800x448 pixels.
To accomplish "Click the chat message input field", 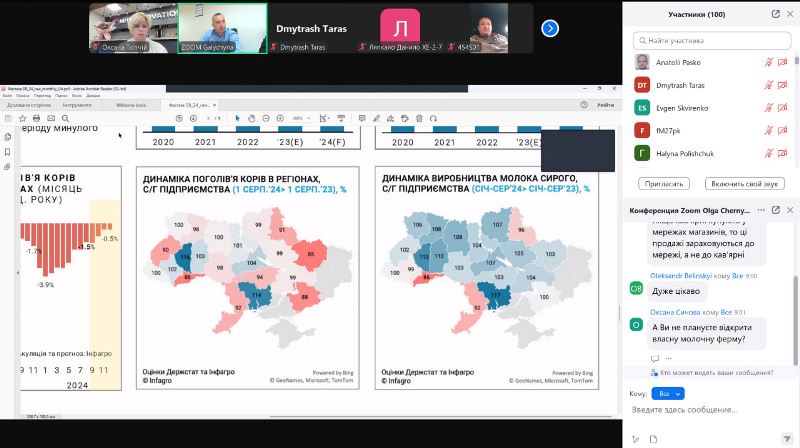I will point(710,410).
